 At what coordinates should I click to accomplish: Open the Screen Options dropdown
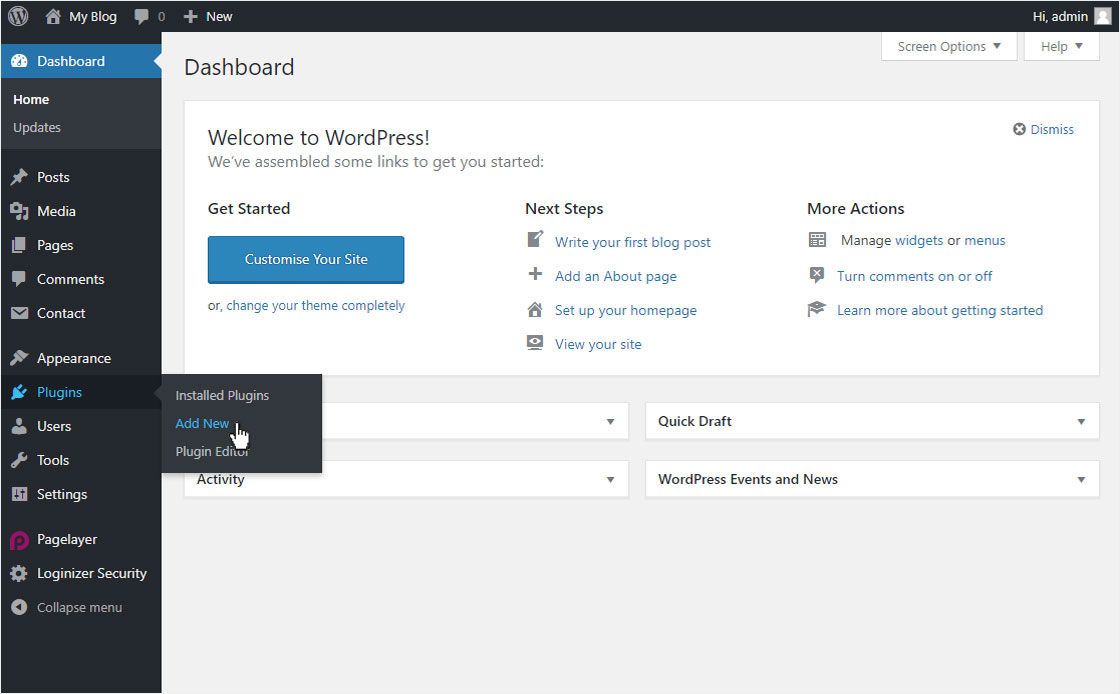pyautogui.click(x=949, y=46)
